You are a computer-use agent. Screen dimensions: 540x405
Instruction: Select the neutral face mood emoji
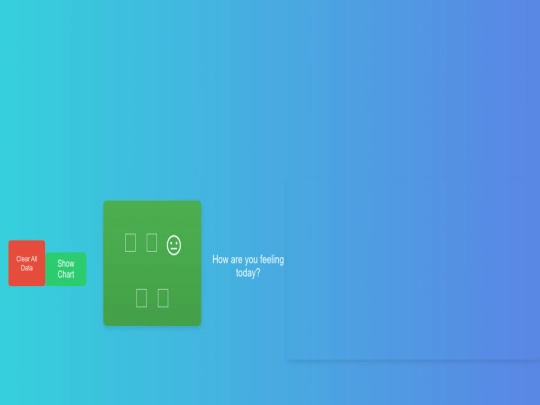[174, 245]
